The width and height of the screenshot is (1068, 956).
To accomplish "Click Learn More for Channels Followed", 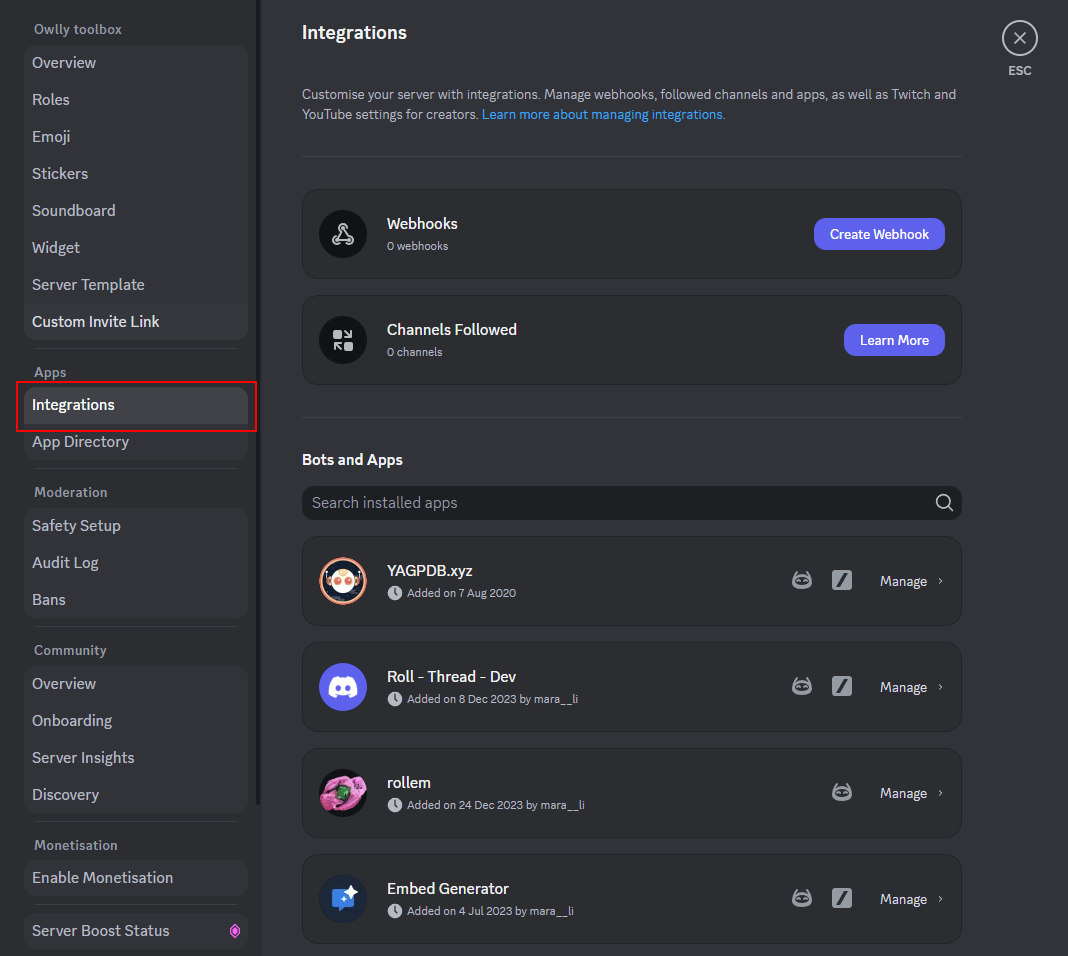I will pyautogui.click(x=894, y=340).
